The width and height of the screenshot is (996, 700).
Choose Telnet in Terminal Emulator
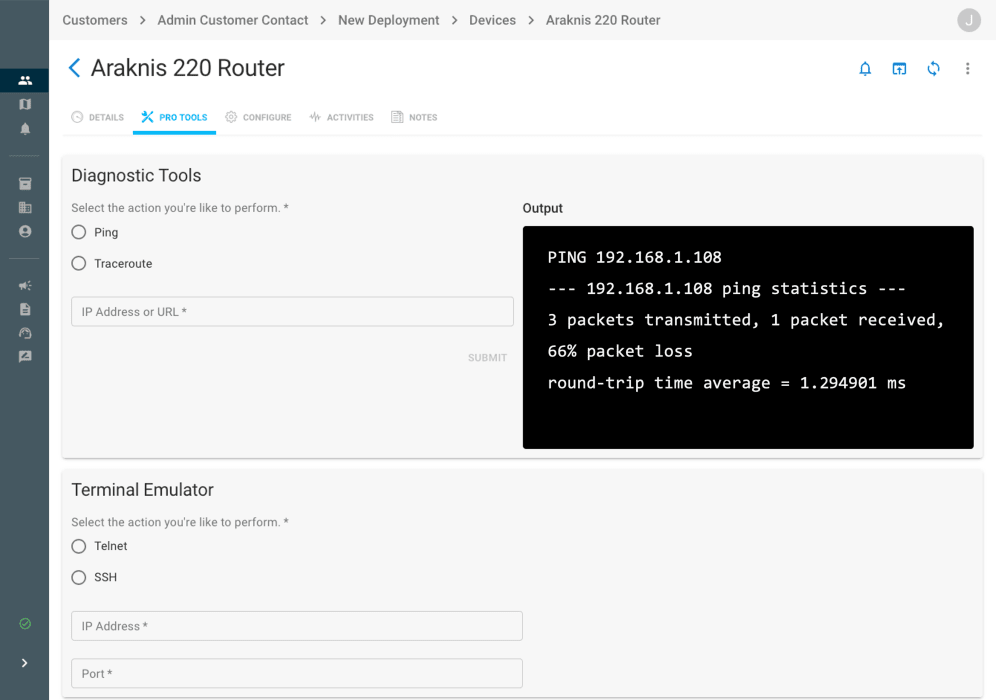[x=79, y=546]
